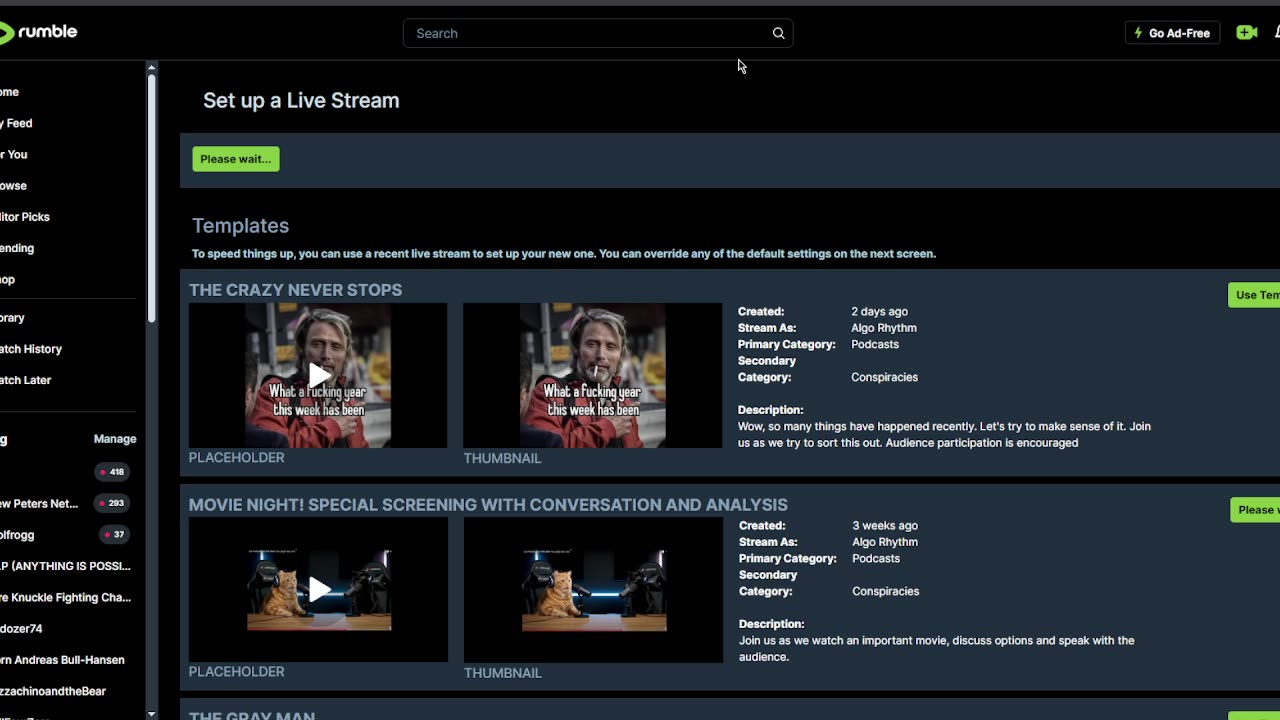Click the 293 live viewers badge
Screen dimensions: 1280x720
pos(111,503)
